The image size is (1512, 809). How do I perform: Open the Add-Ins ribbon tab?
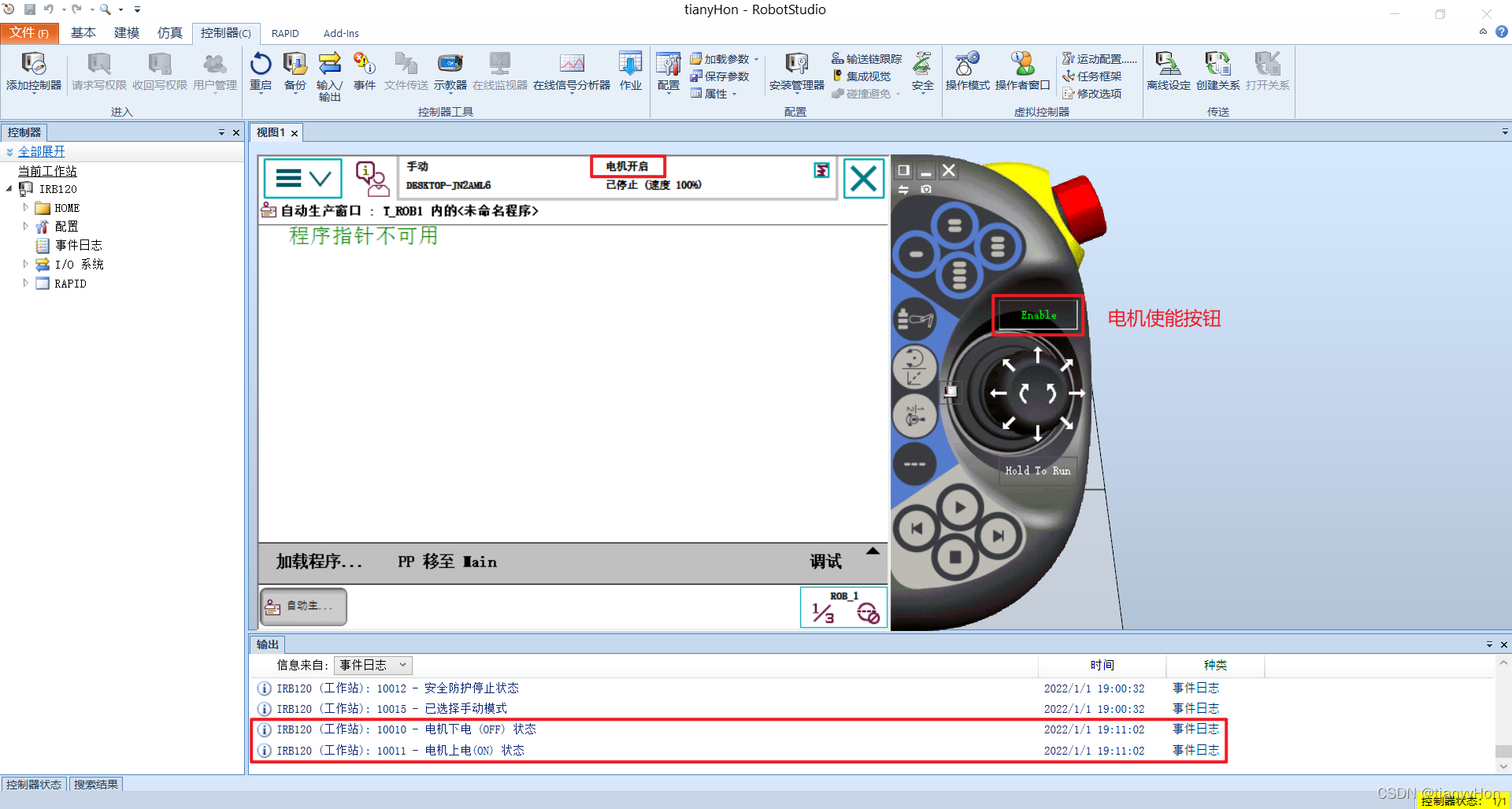click(x=341, y=33)
